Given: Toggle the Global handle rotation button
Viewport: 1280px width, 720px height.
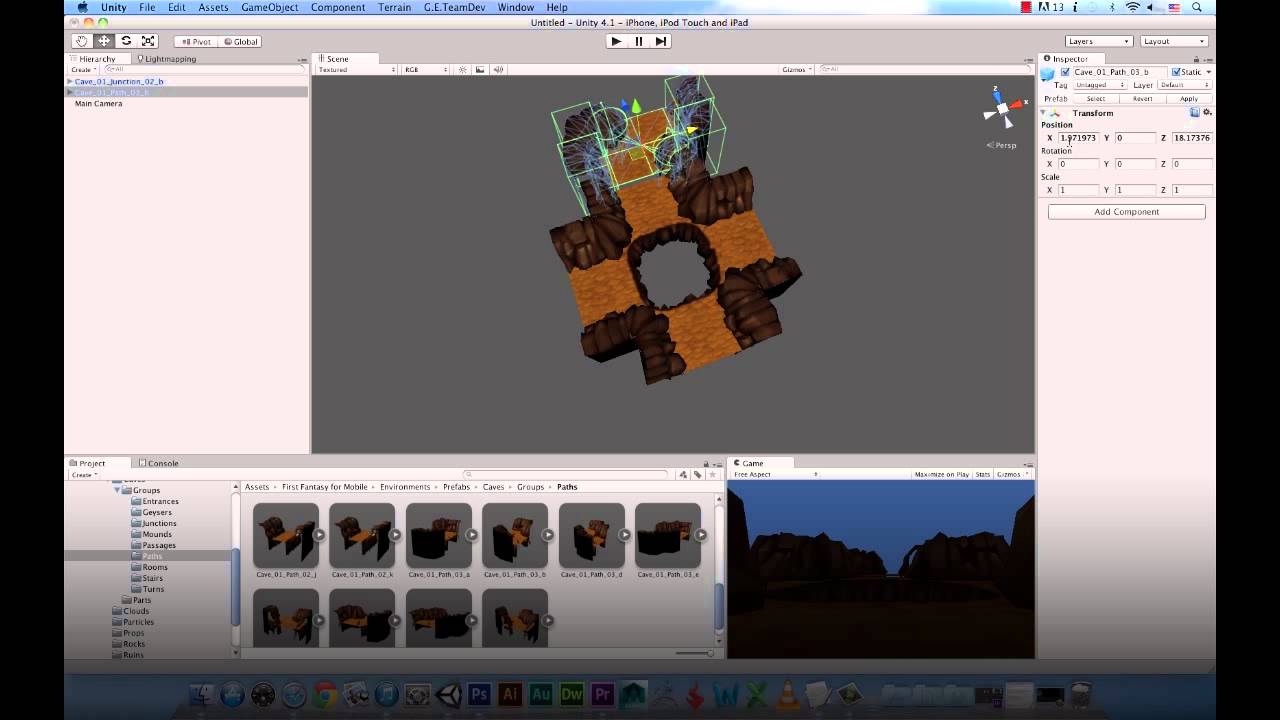Looking at the screenshot, I should (240, 42).
